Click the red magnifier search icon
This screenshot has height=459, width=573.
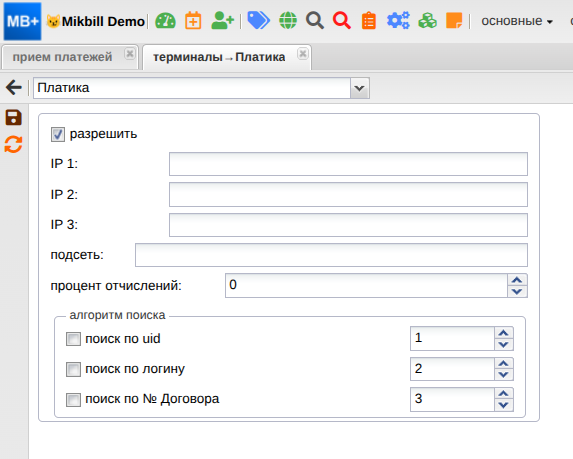342,20
